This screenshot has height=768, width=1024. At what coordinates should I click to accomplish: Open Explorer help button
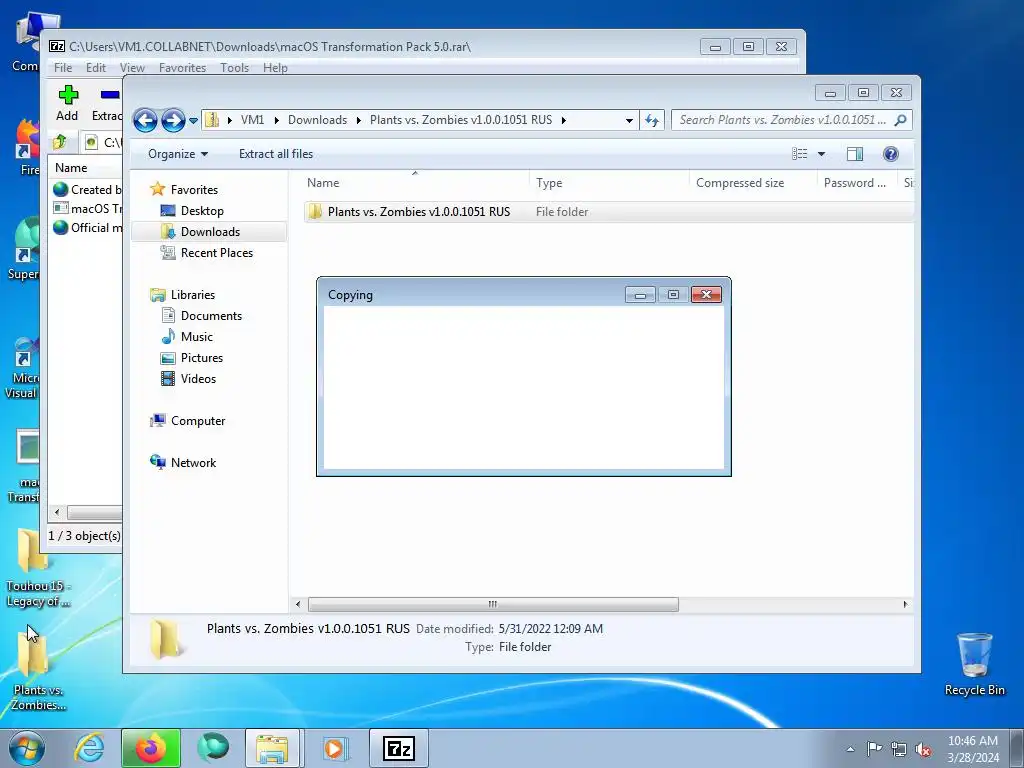[x=891, y=154]
